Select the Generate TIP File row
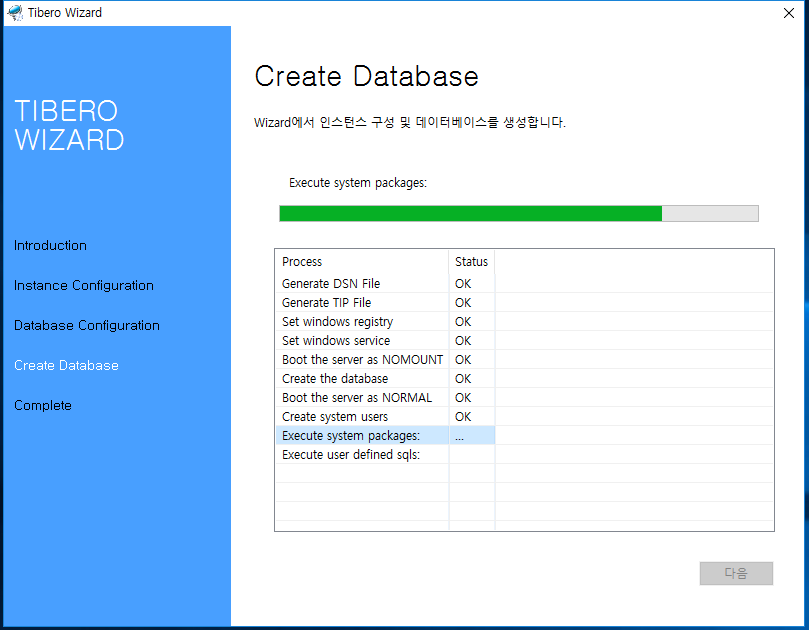Screen dimensions: 809x630 (524, 302)
